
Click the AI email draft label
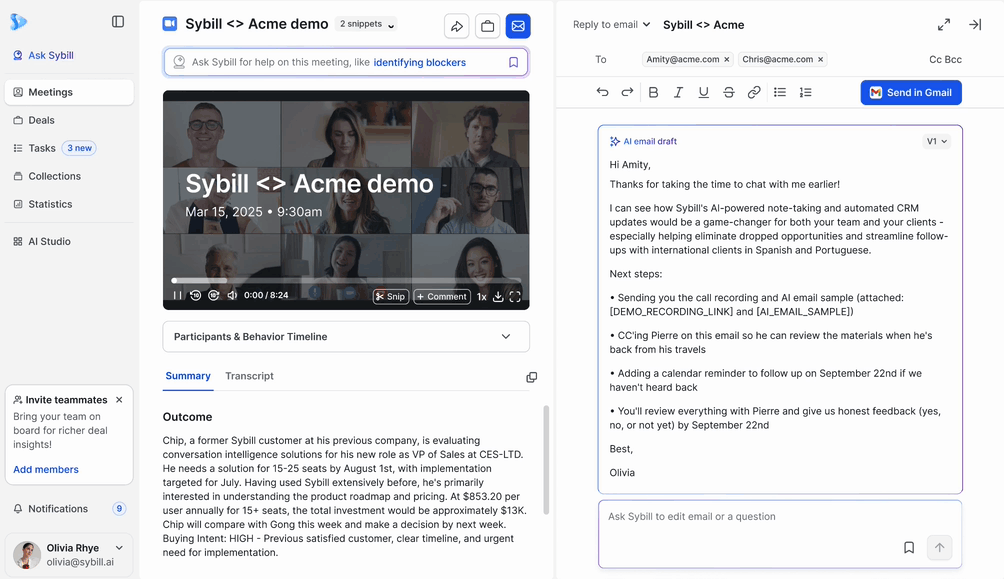tap(644, 142)
